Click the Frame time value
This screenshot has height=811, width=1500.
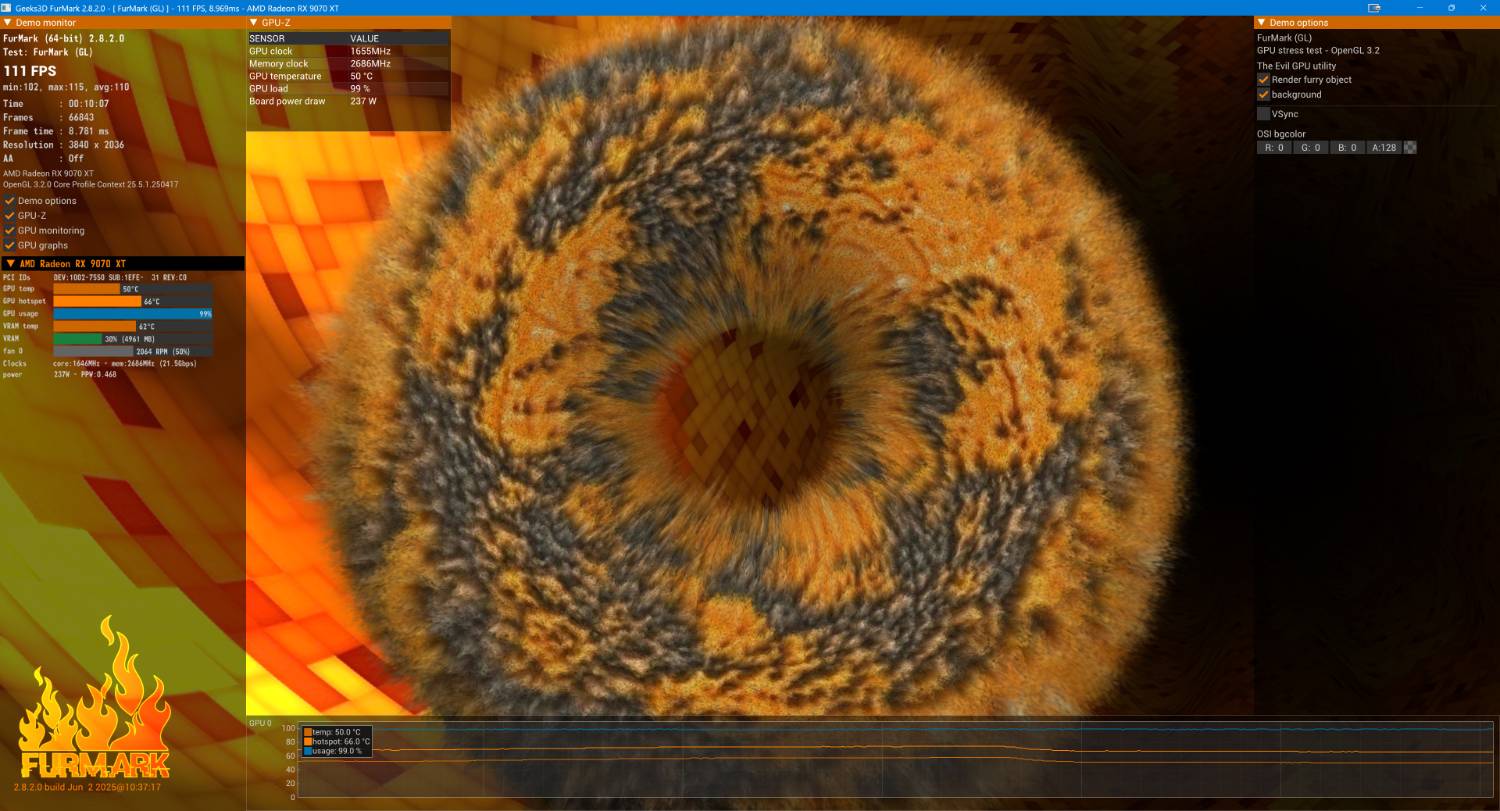coord(89,131)
